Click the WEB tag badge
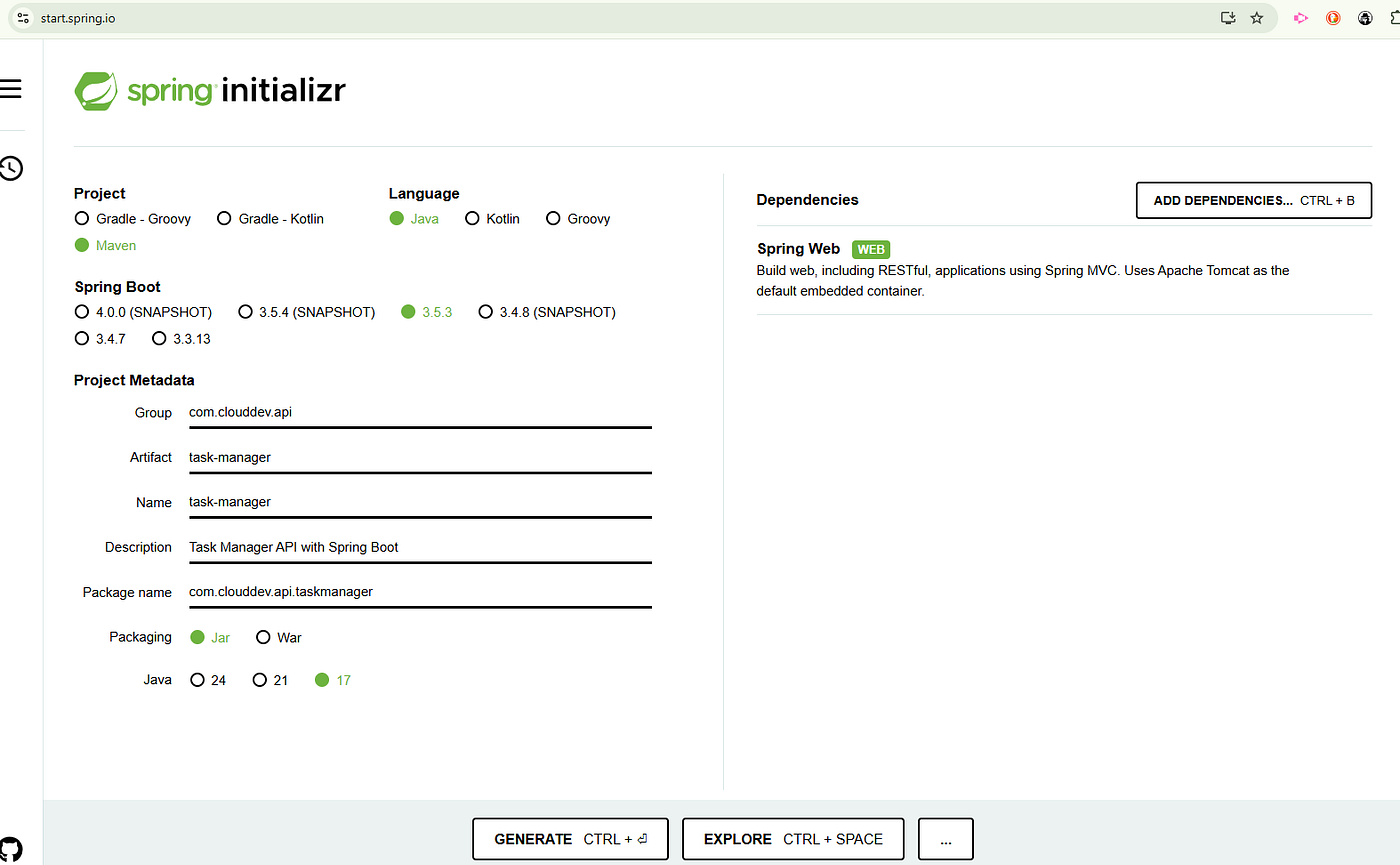The height and width of the screenshot is (865, 1400). tap(871, 250)
